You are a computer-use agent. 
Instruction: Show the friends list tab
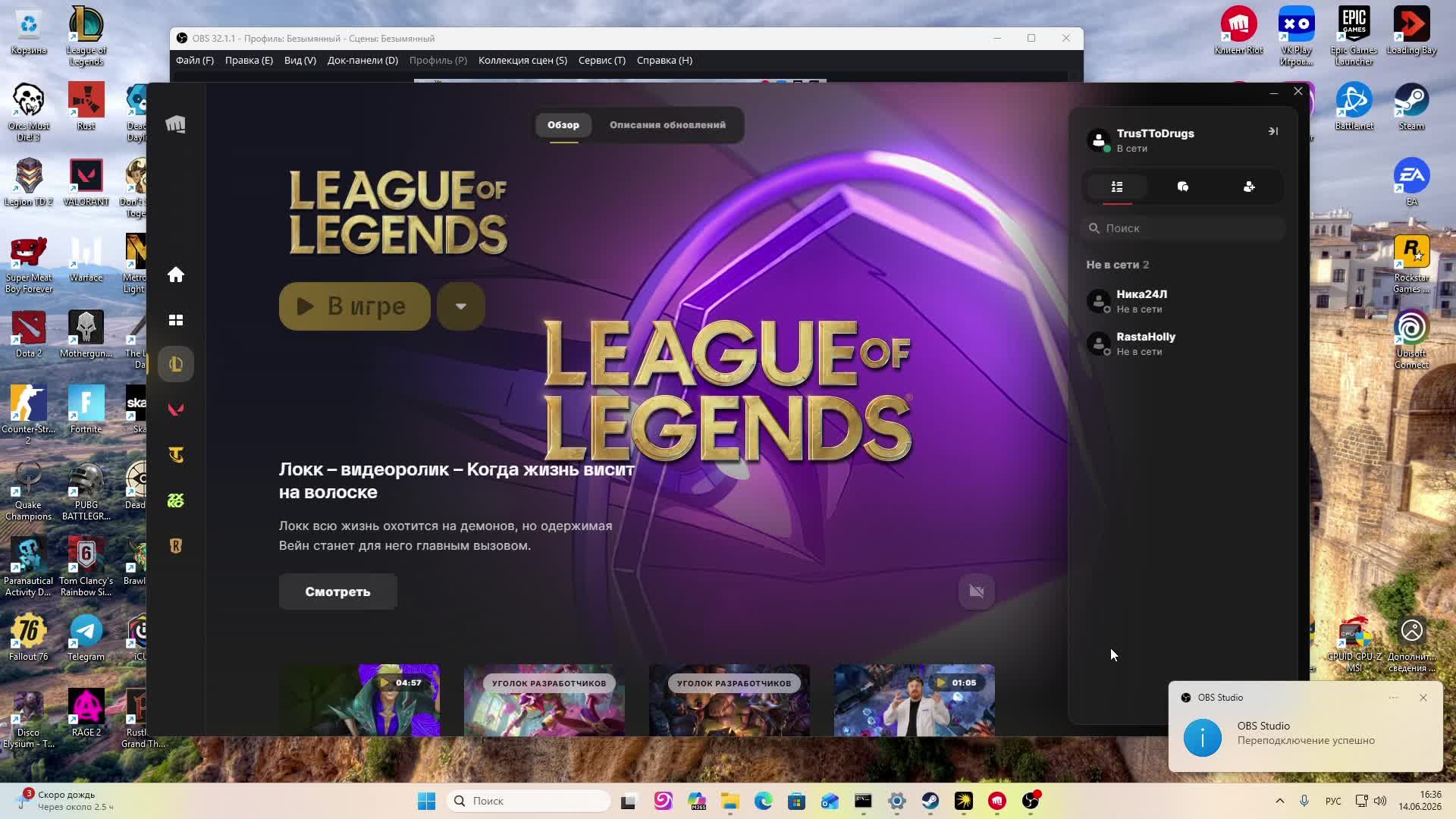1117,187
